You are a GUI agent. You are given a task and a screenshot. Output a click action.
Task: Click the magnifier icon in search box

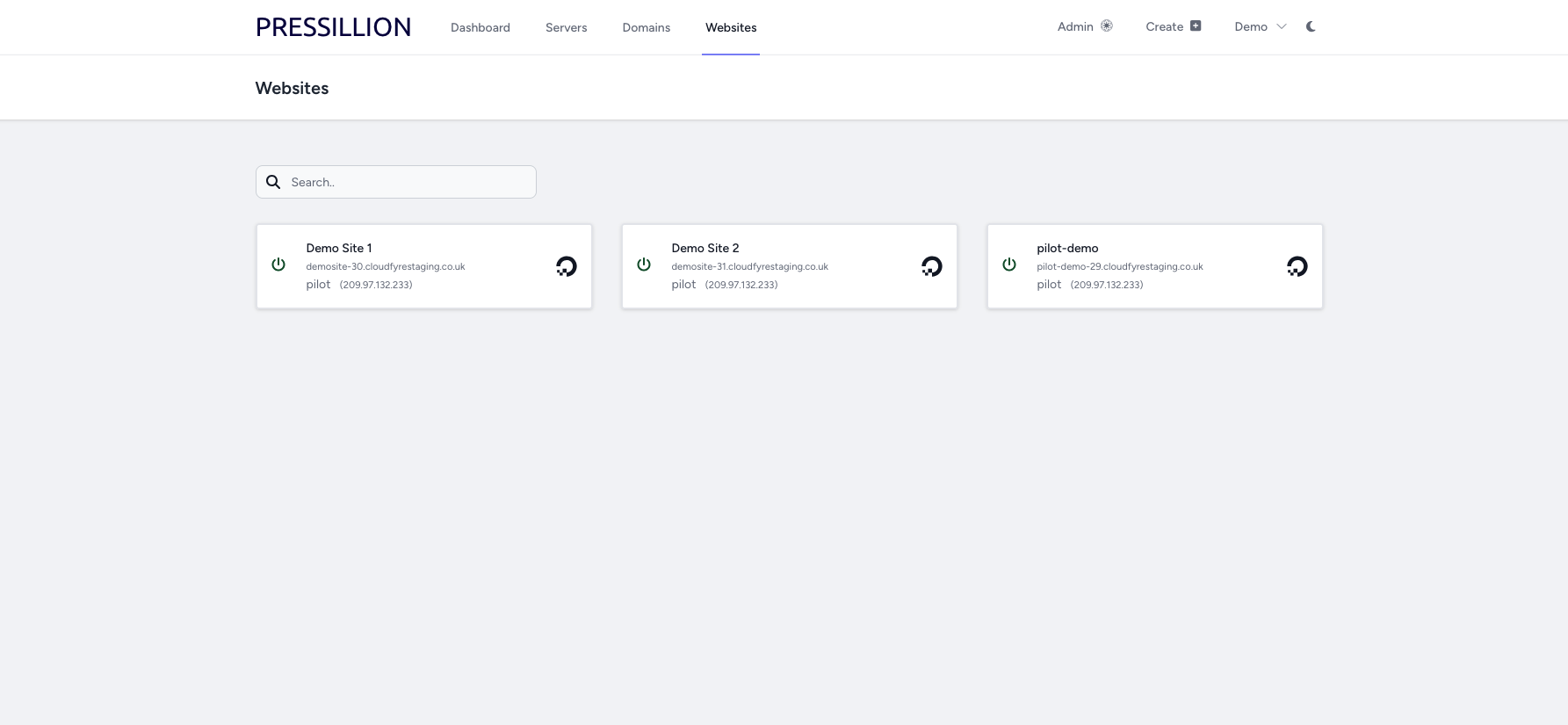[x=273, y=182]
